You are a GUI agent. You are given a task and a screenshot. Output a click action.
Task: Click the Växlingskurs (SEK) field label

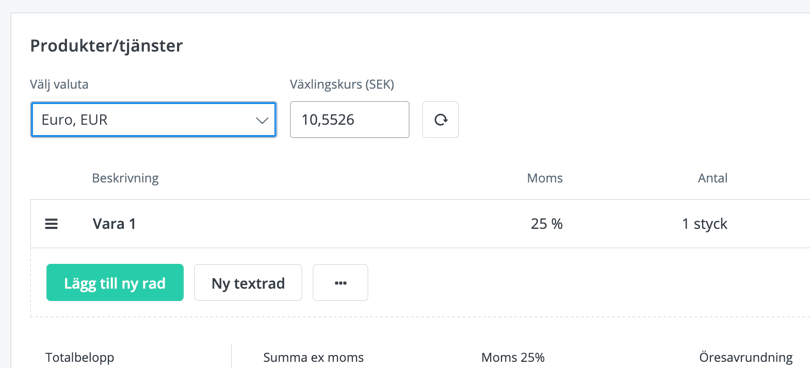tap(342, 85)
